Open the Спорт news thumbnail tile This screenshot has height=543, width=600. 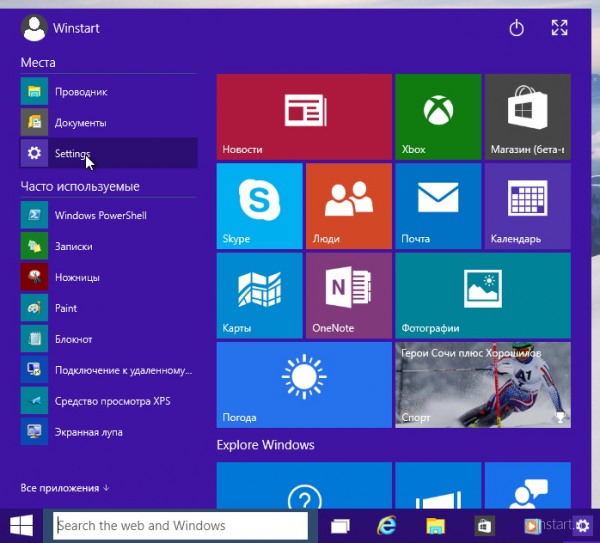(483, 384)
